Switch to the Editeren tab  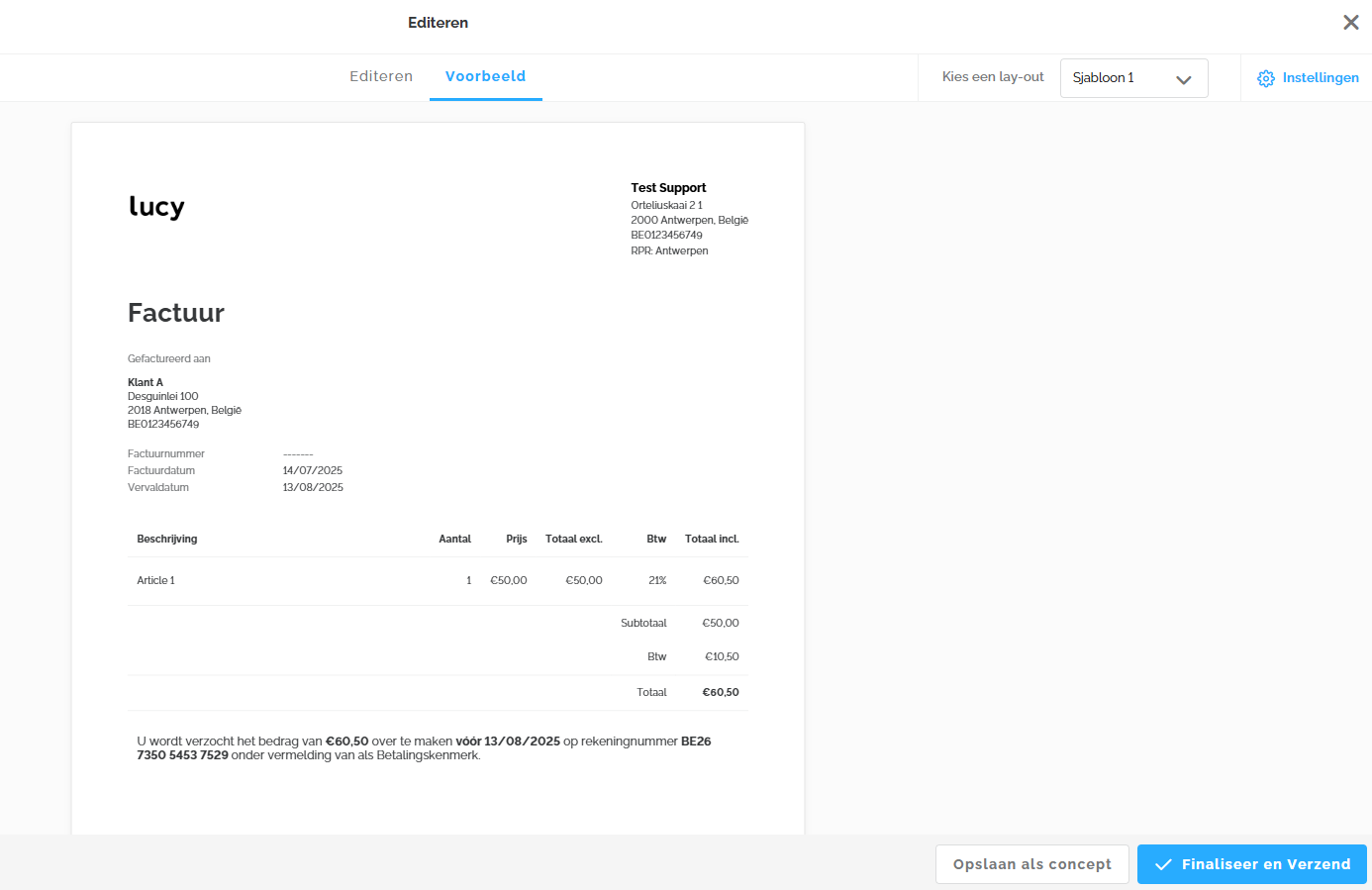point(381,76)
